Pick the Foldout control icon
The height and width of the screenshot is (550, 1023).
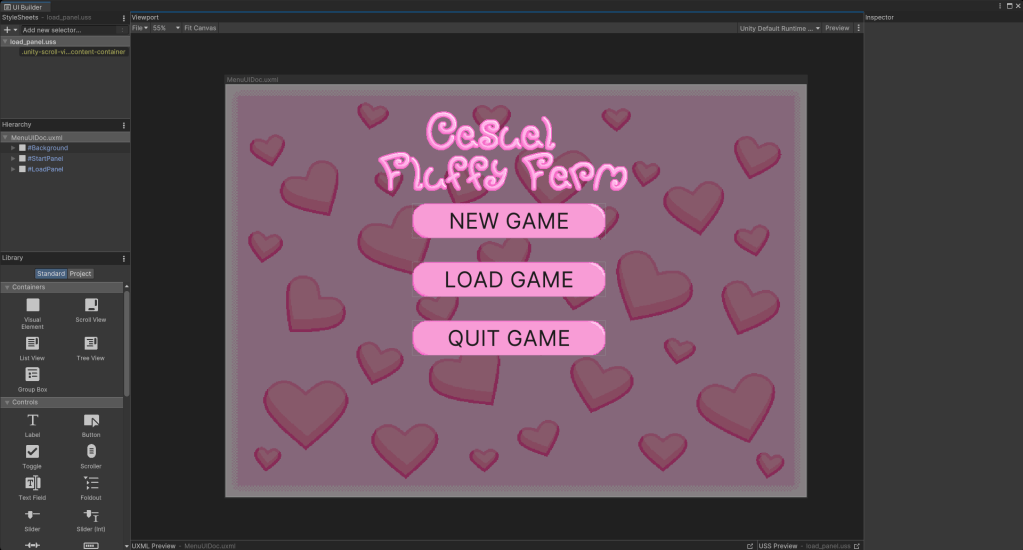click(91, 483)
